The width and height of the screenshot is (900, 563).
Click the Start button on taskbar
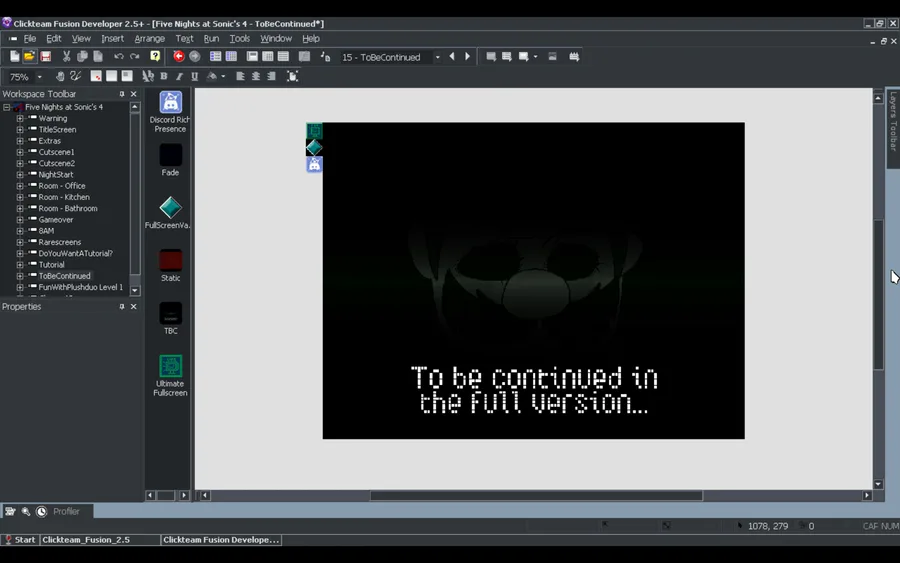coord(20,539)
